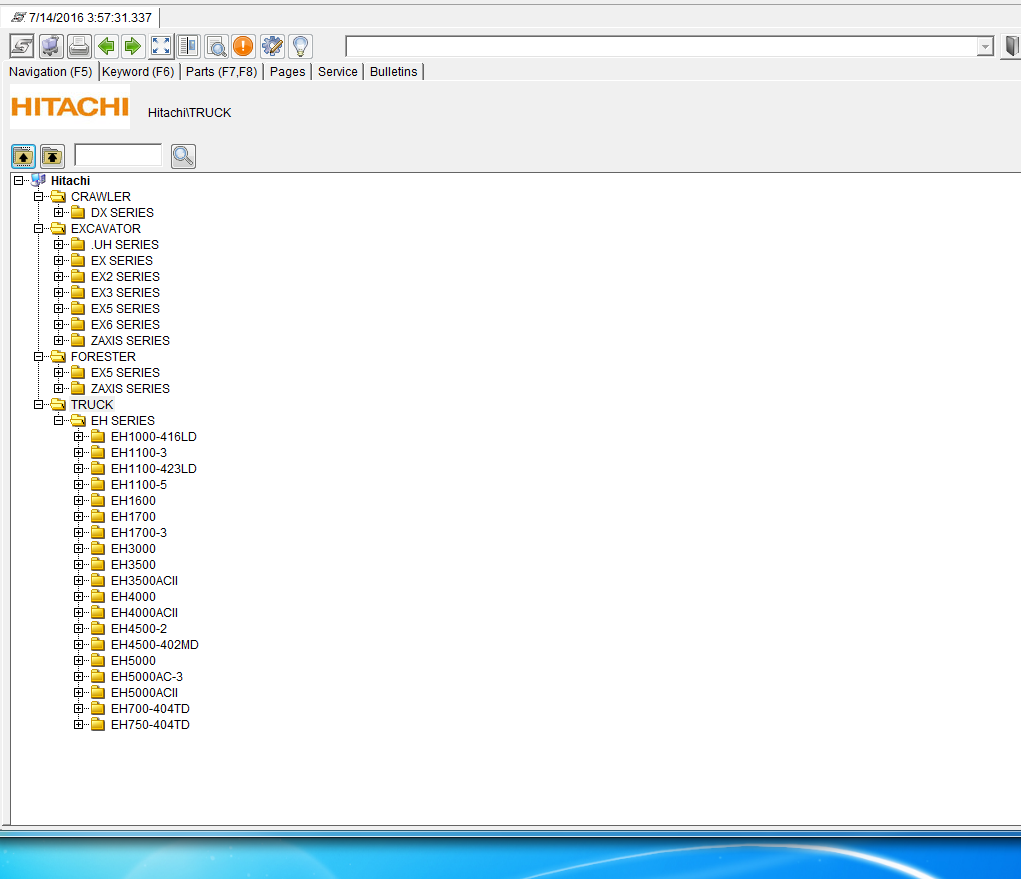Open settings with the gear and pencil icon
1021x879 pixels.
[272, 46]
